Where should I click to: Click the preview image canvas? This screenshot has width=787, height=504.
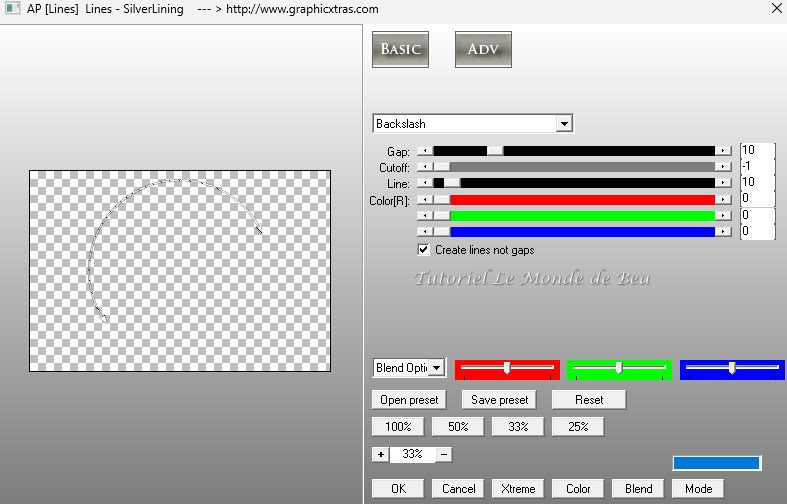180,271
